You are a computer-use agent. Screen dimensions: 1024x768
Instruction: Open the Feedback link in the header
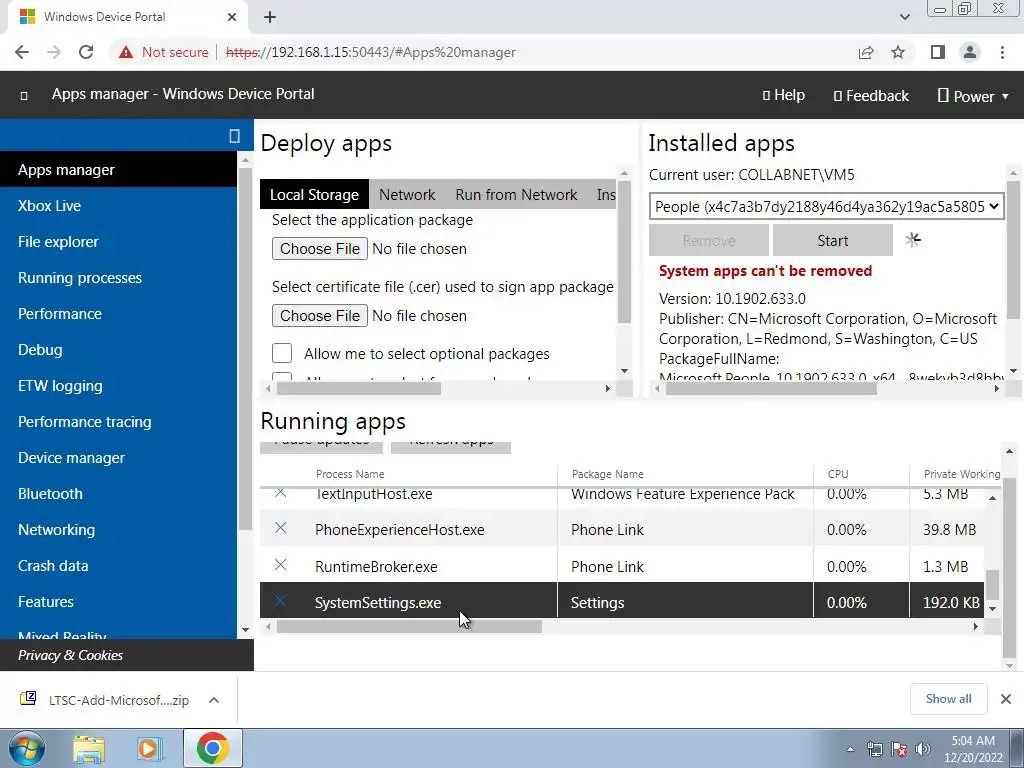pos(871,96)
